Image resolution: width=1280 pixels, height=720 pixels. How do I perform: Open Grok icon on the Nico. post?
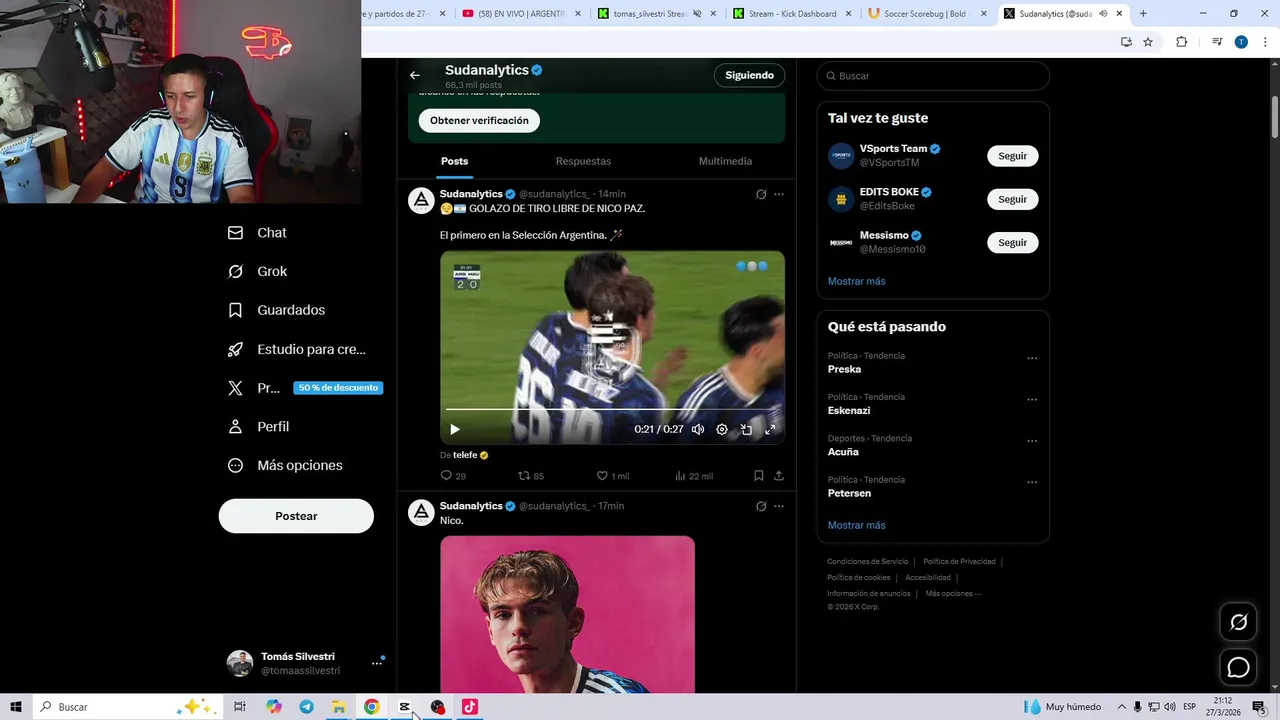point(761,506)
